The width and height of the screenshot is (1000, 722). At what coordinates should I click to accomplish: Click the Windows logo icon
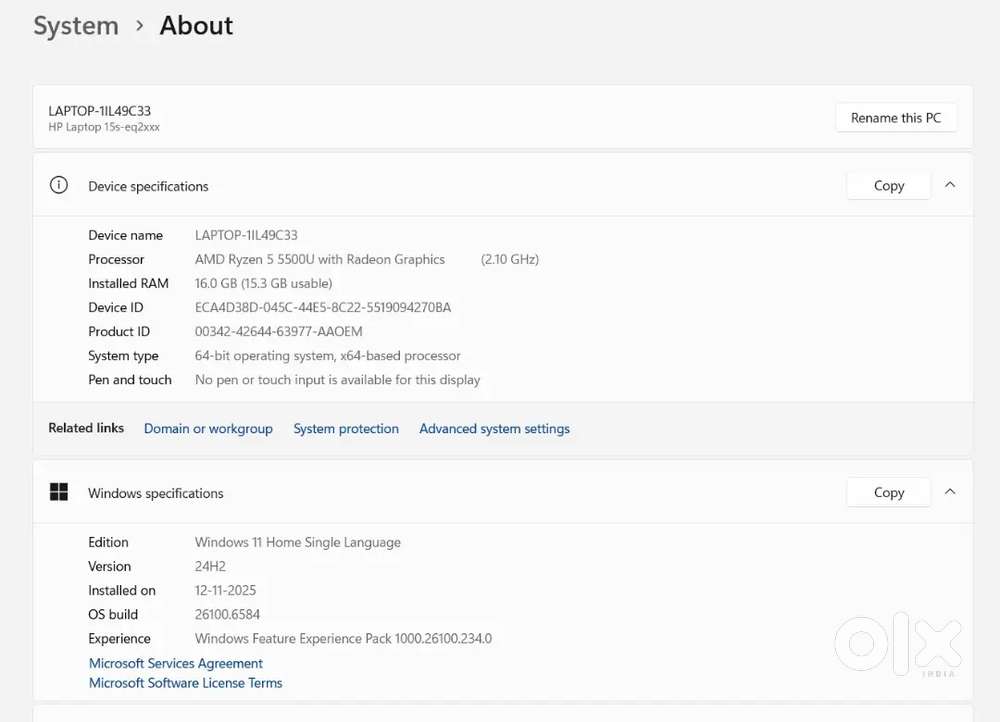pyautogui.click(x=59, y=492)
